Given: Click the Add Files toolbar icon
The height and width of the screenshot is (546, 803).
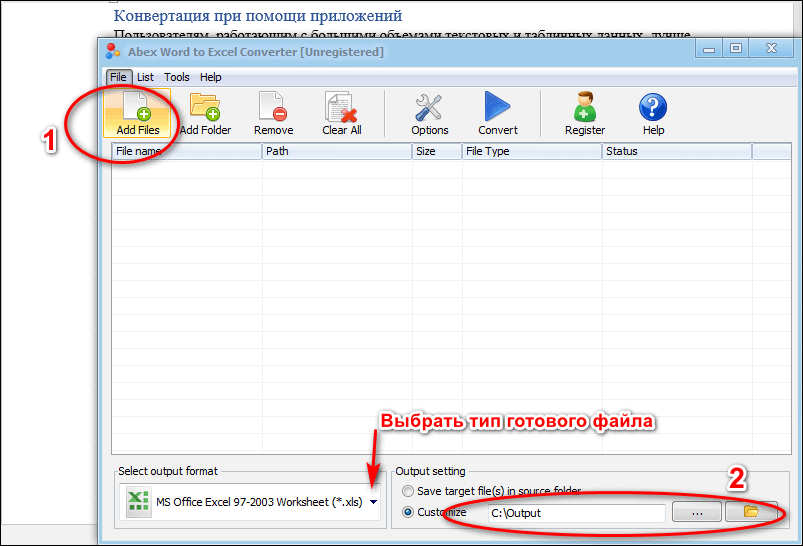Looking at the screenshot, I should coord(137,113).
